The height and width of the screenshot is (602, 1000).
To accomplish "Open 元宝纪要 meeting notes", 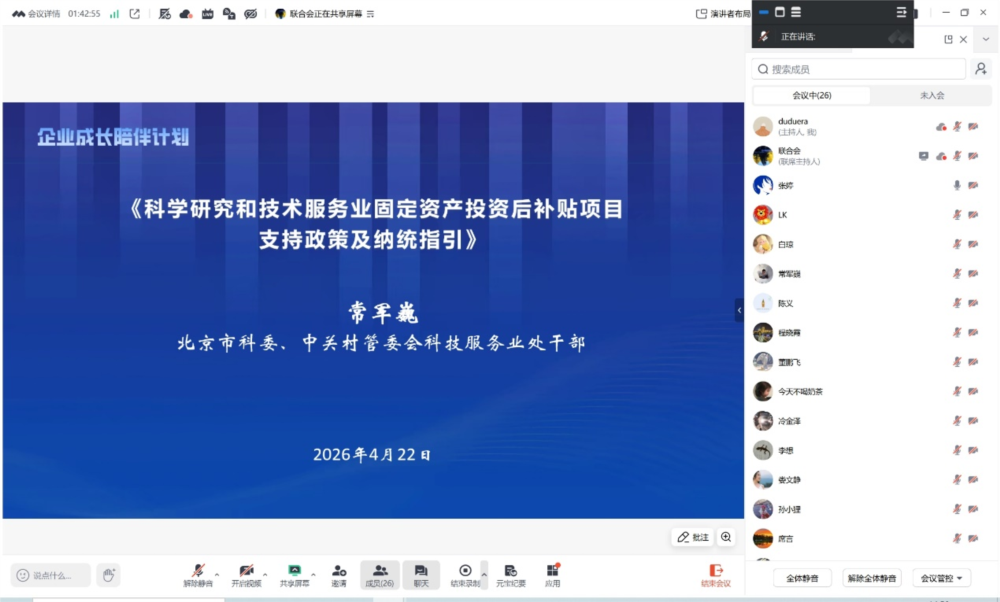I will (x=510, y=570).
